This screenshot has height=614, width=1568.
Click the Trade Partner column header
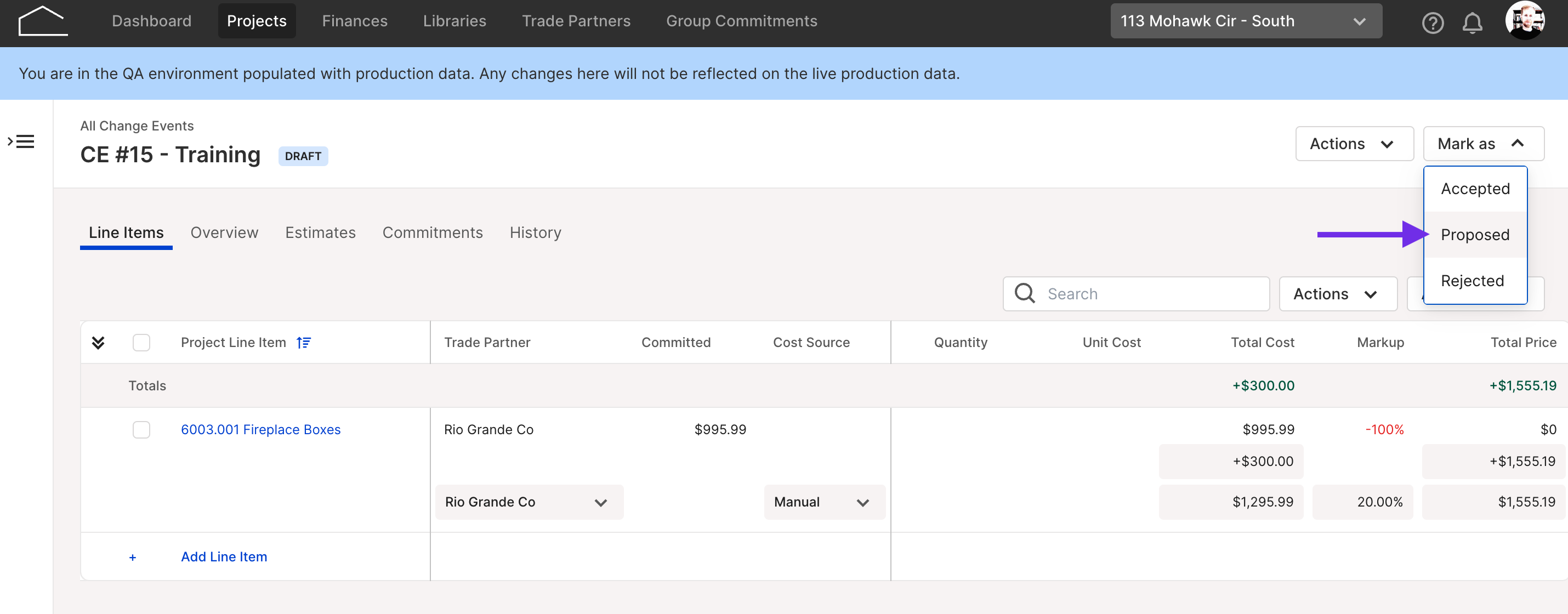[487, 343]
